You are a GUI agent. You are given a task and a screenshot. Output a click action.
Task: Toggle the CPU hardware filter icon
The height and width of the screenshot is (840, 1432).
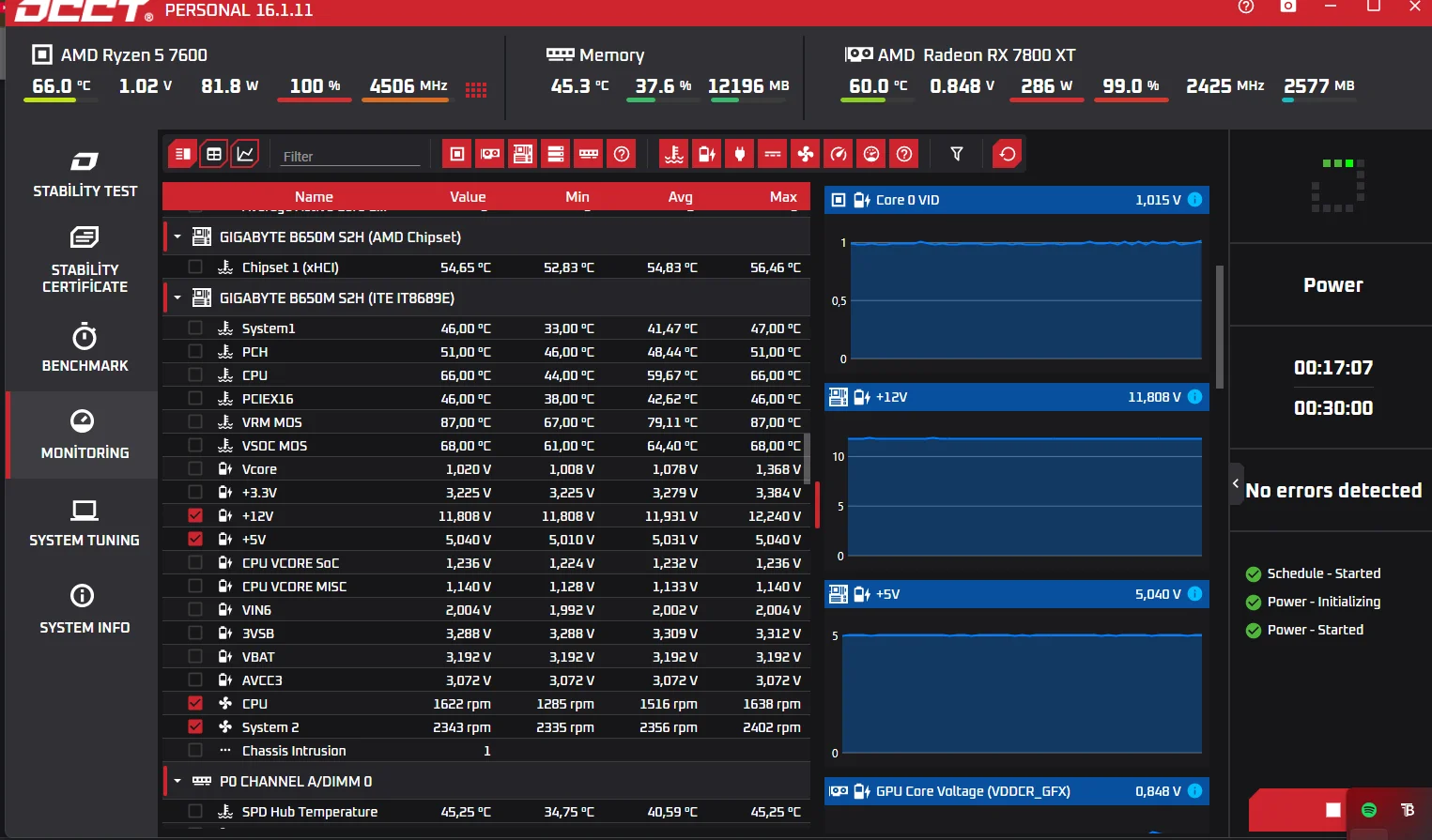point(457,154)
